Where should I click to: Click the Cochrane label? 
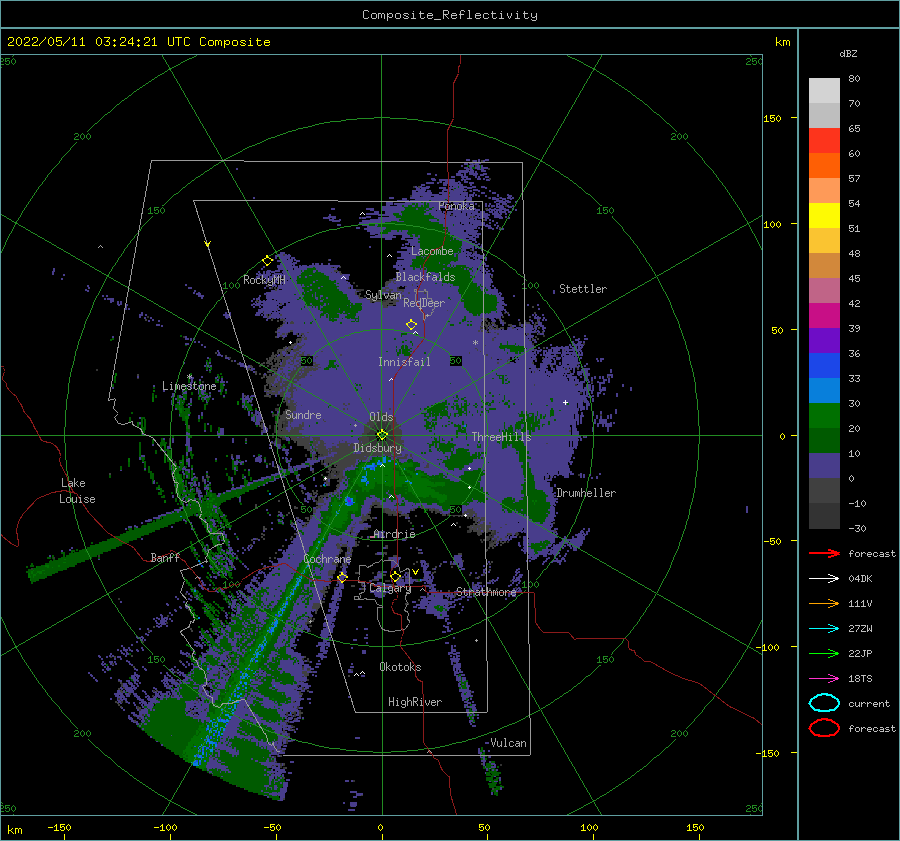pyautogui.click(x=327, y=559)
